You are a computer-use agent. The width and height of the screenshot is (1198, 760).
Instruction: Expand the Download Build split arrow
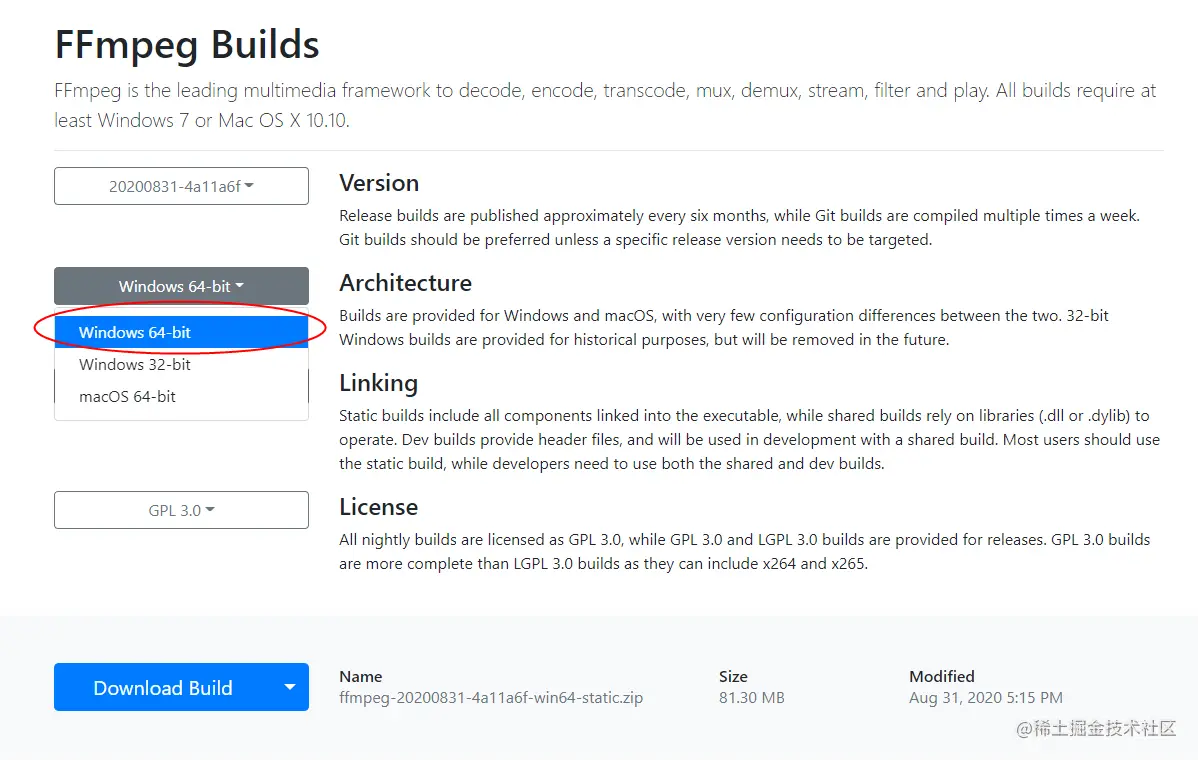[290, 687]
